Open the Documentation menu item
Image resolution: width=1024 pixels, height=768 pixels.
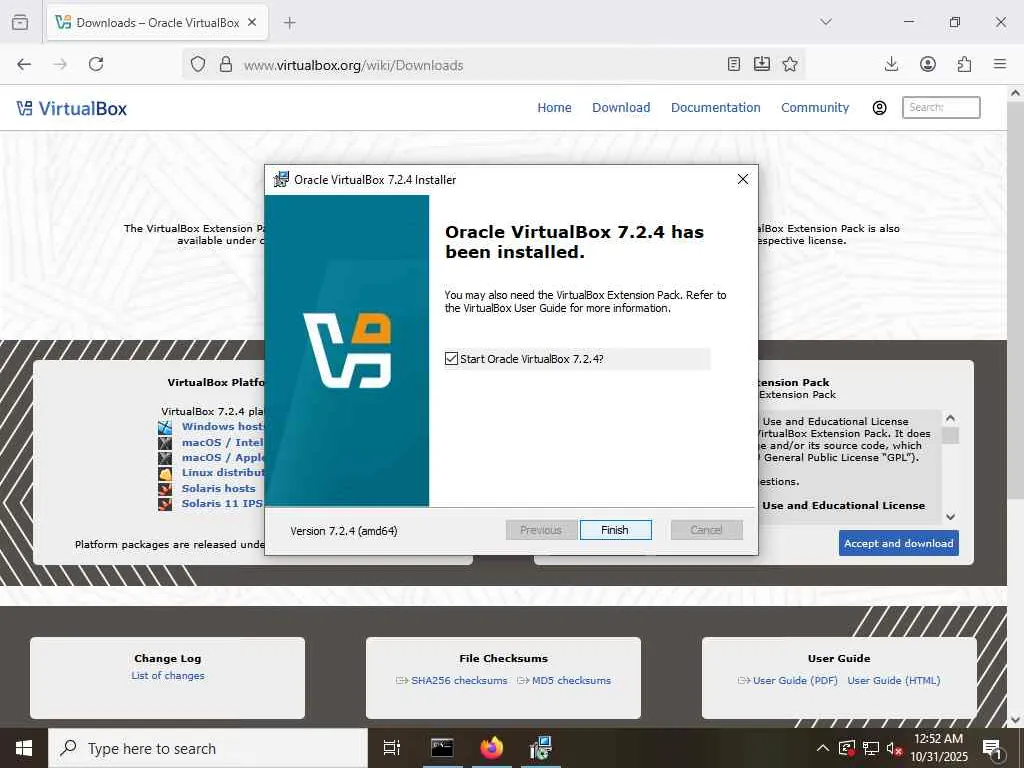pos(716,108)
